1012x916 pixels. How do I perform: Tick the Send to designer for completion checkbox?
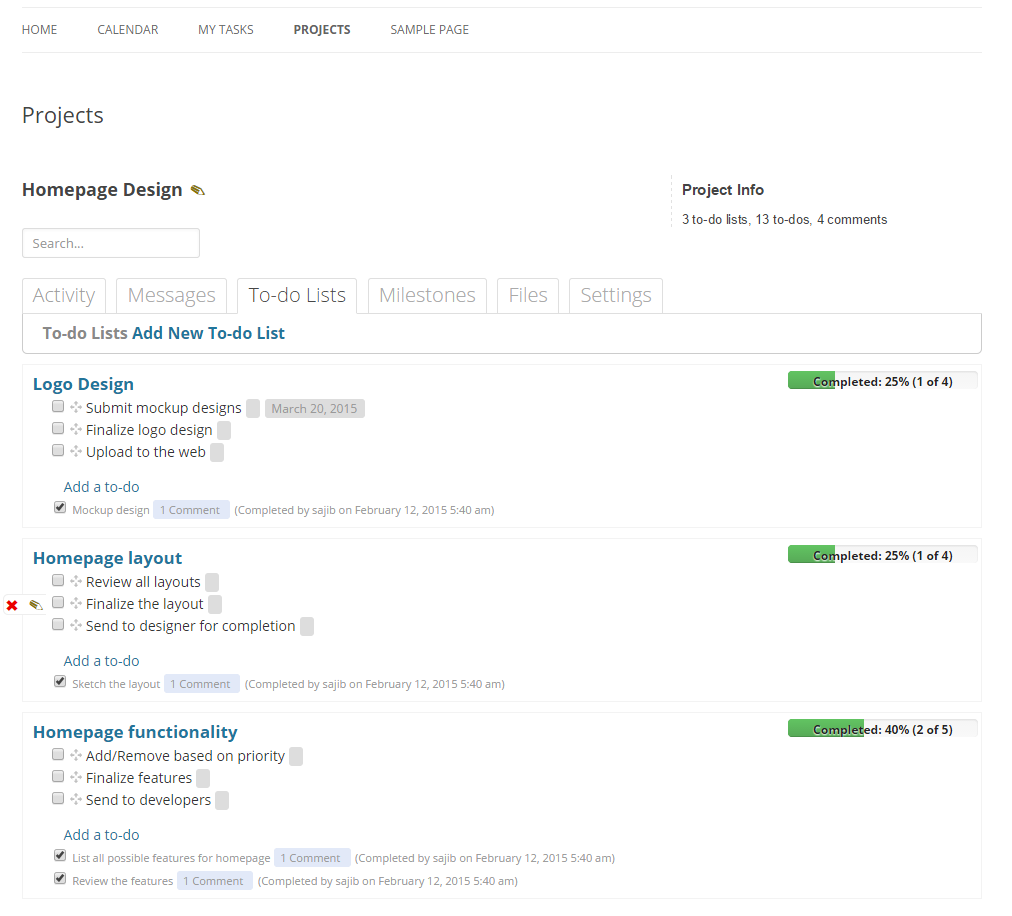[x=58, y=624]
